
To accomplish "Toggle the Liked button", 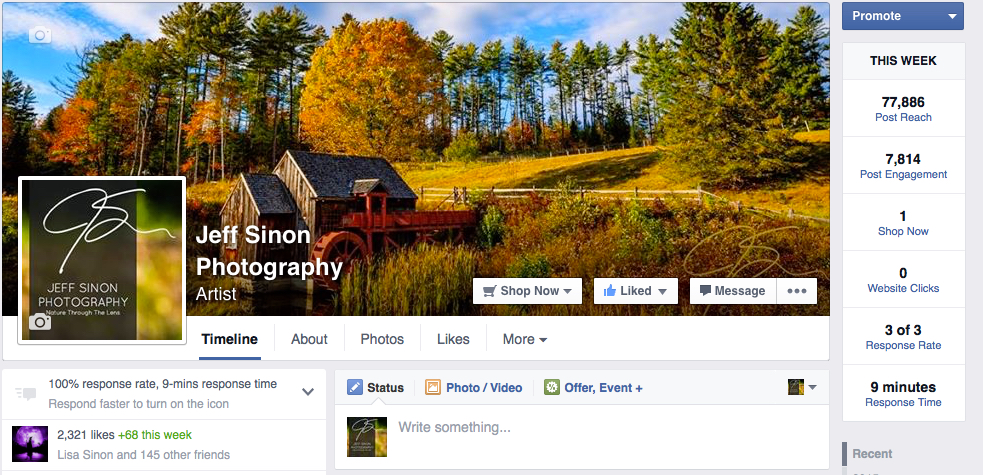I will pyautogui.click(x=636, y=291).
